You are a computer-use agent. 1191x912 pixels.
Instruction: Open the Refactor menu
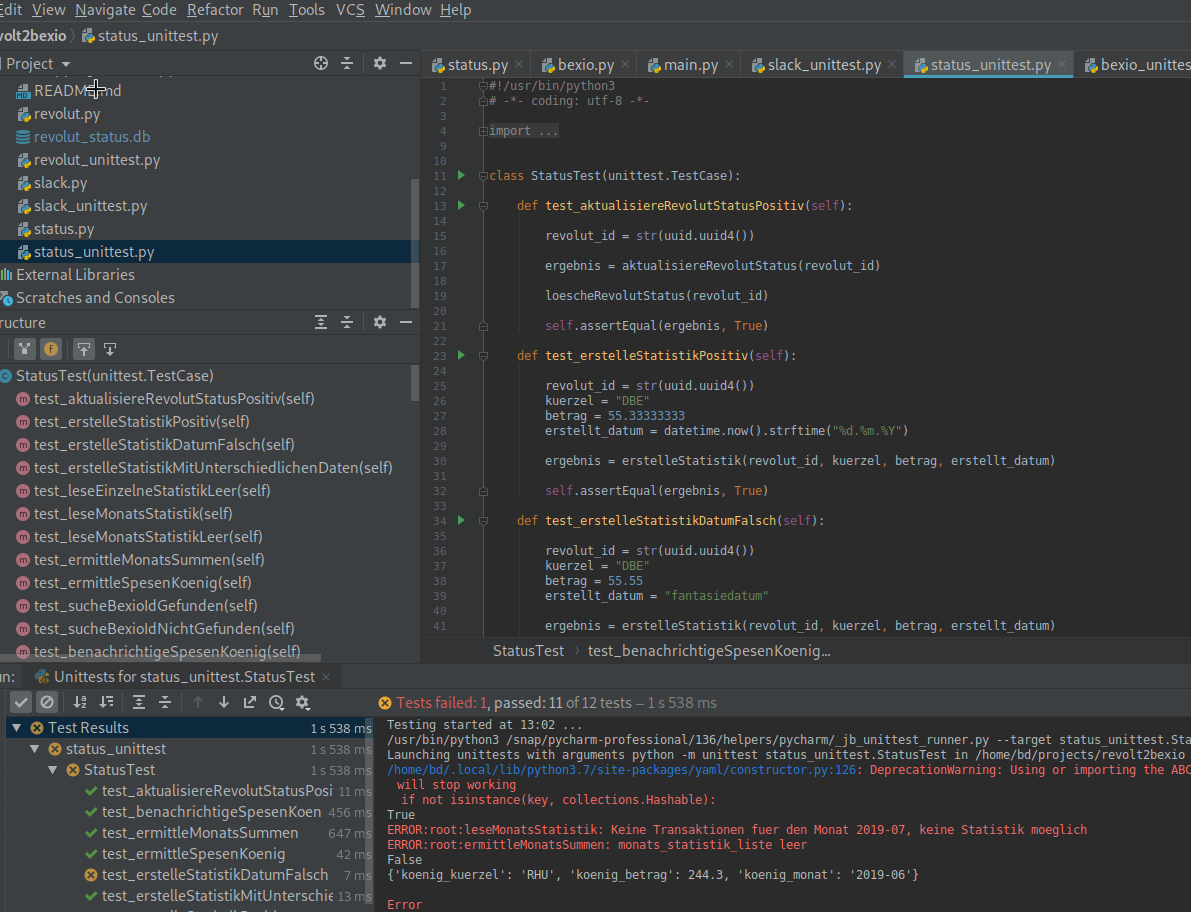click(215, 10)
